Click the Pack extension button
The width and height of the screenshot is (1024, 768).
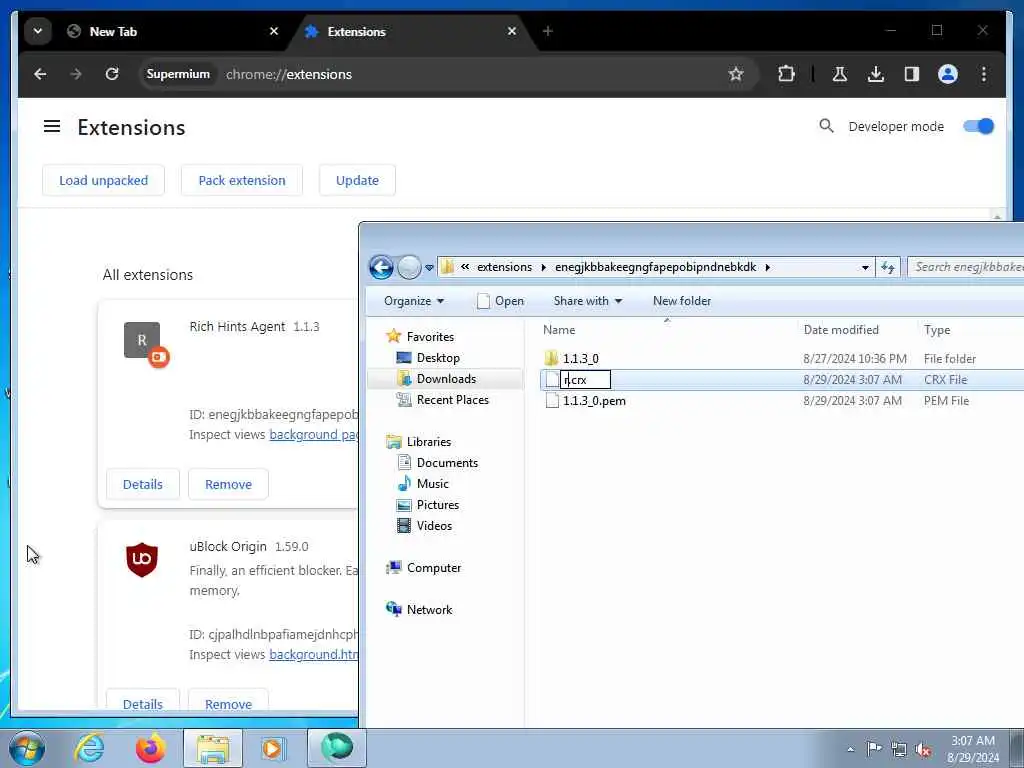[242, 180]
